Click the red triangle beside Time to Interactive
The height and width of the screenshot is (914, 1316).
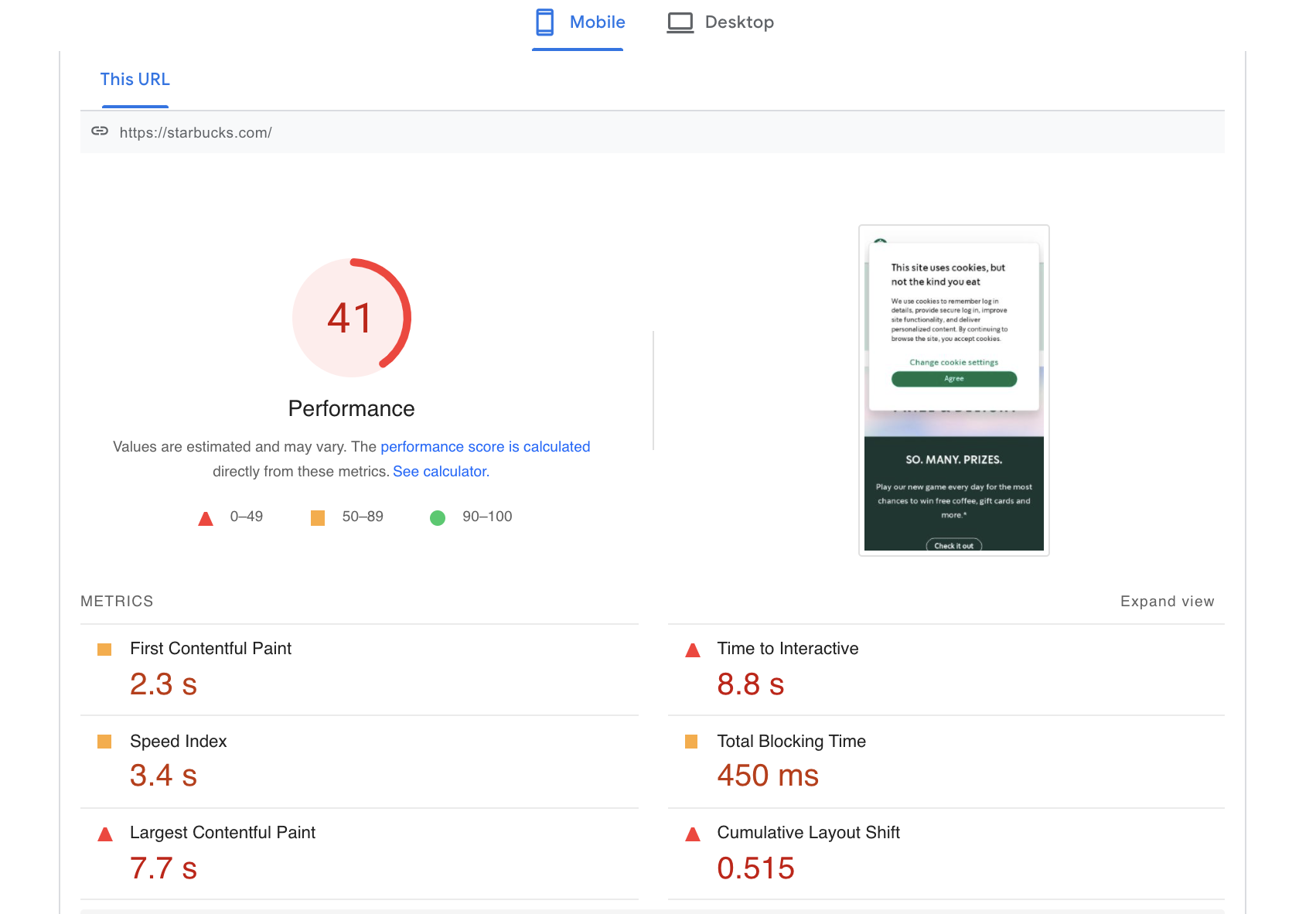[x=692, y=650]
